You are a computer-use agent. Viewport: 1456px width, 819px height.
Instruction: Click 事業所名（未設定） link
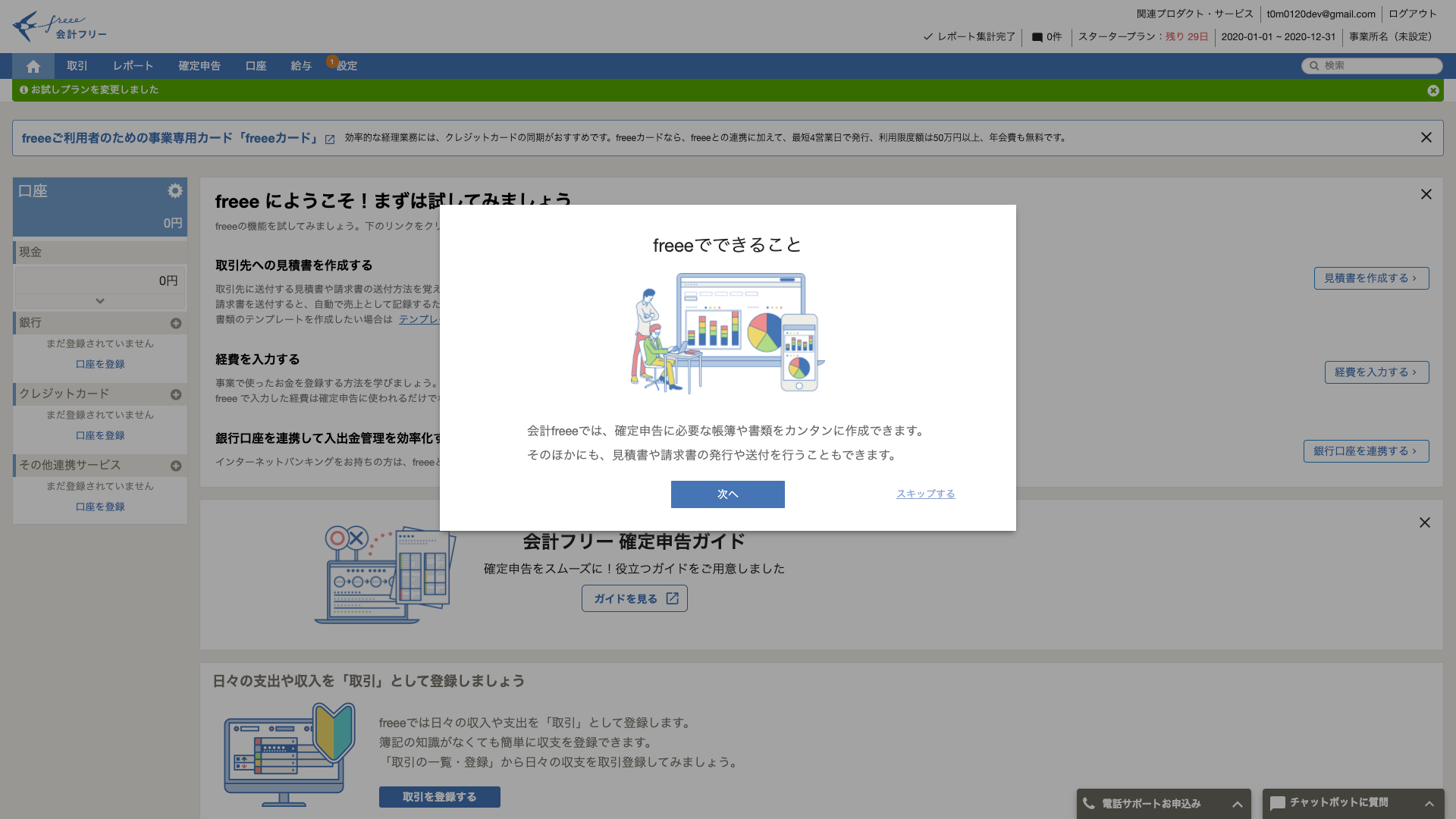1393,36
